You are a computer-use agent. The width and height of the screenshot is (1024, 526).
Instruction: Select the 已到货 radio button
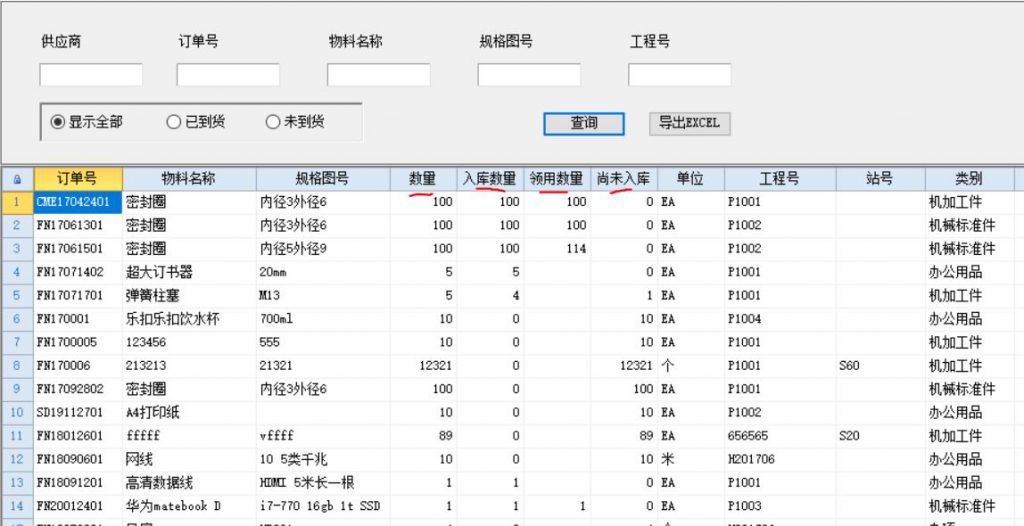coord(173,122)
